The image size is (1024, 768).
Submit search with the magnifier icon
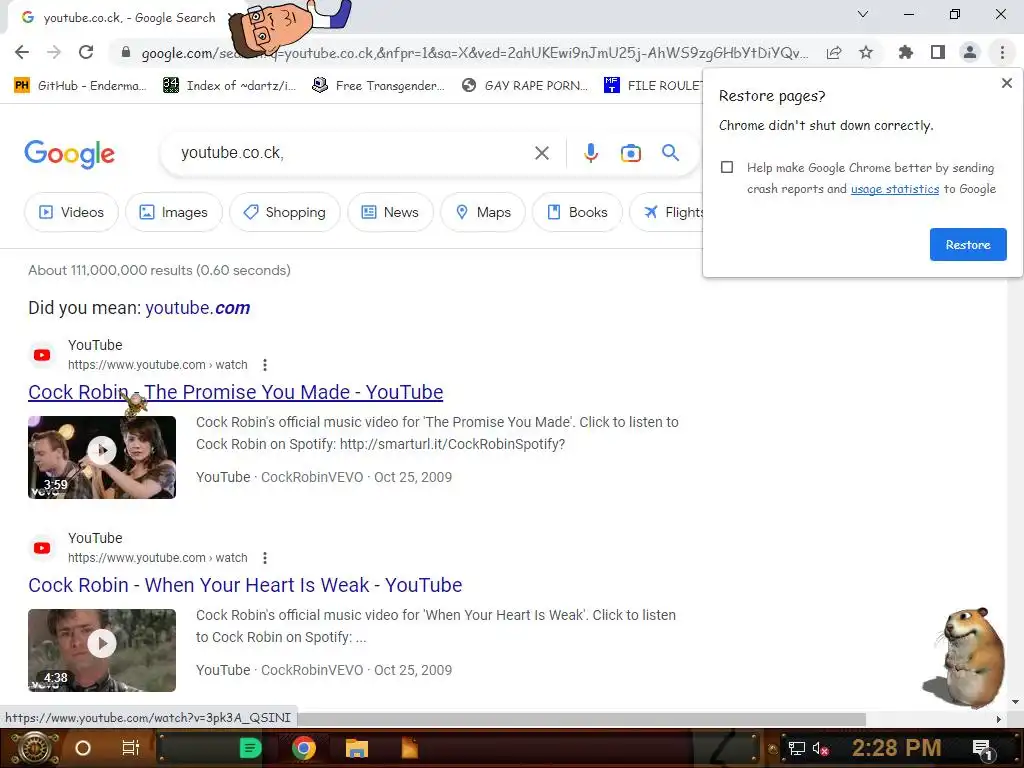pyautogui.click(x=671, y=153)
